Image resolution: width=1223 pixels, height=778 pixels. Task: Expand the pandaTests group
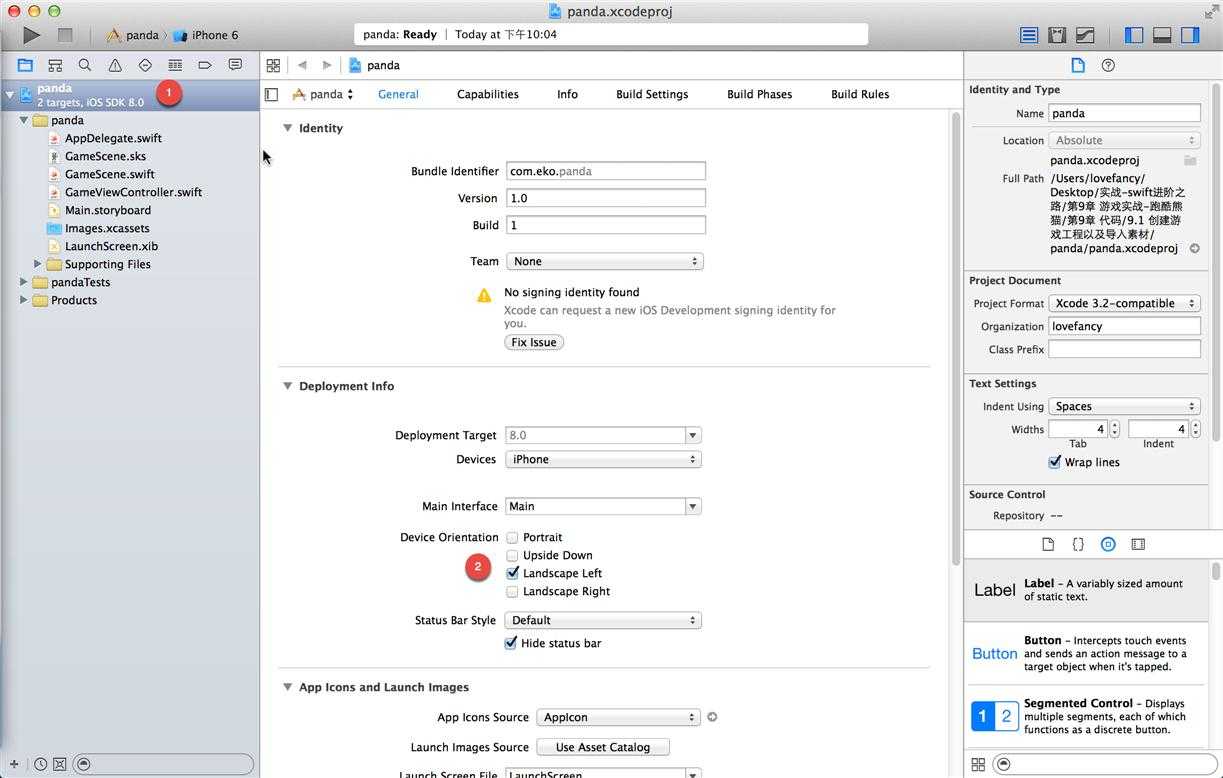[x=24, y=282]
